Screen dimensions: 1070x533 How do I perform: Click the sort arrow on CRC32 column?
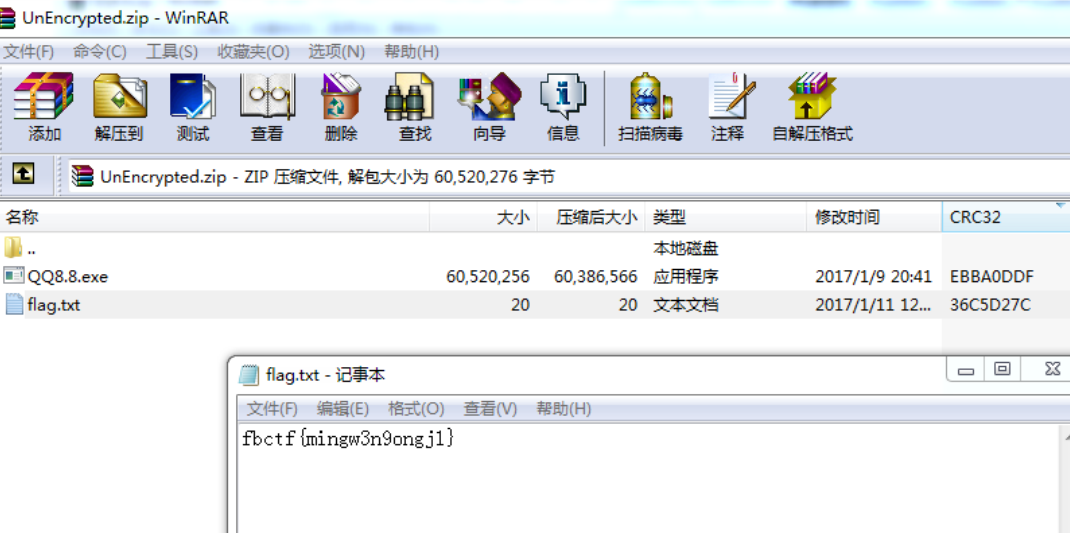(1060, 205)
